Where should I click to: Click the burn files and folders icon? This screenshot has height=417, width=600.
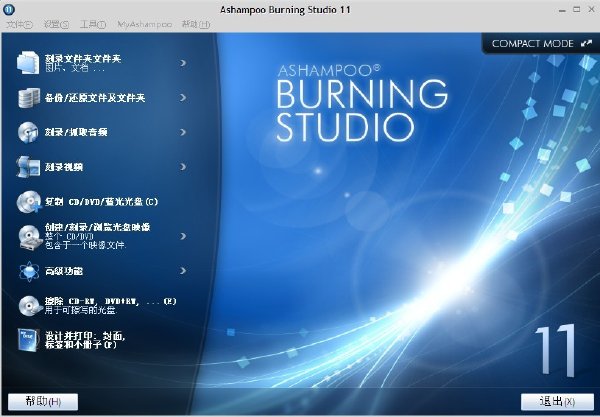(28, 62)
